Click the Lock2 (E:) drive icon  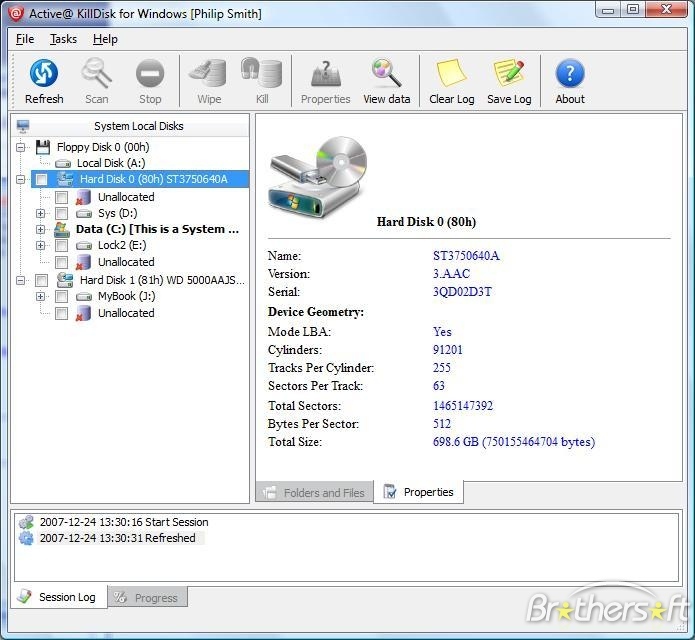[84, 246]
